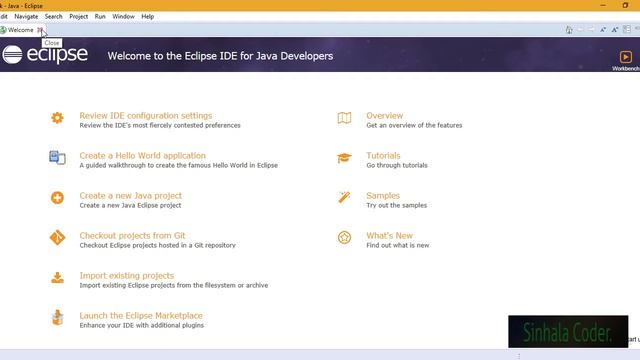Open the Search menu
This screenshot has height=360, width=640.
coord(53,17)
